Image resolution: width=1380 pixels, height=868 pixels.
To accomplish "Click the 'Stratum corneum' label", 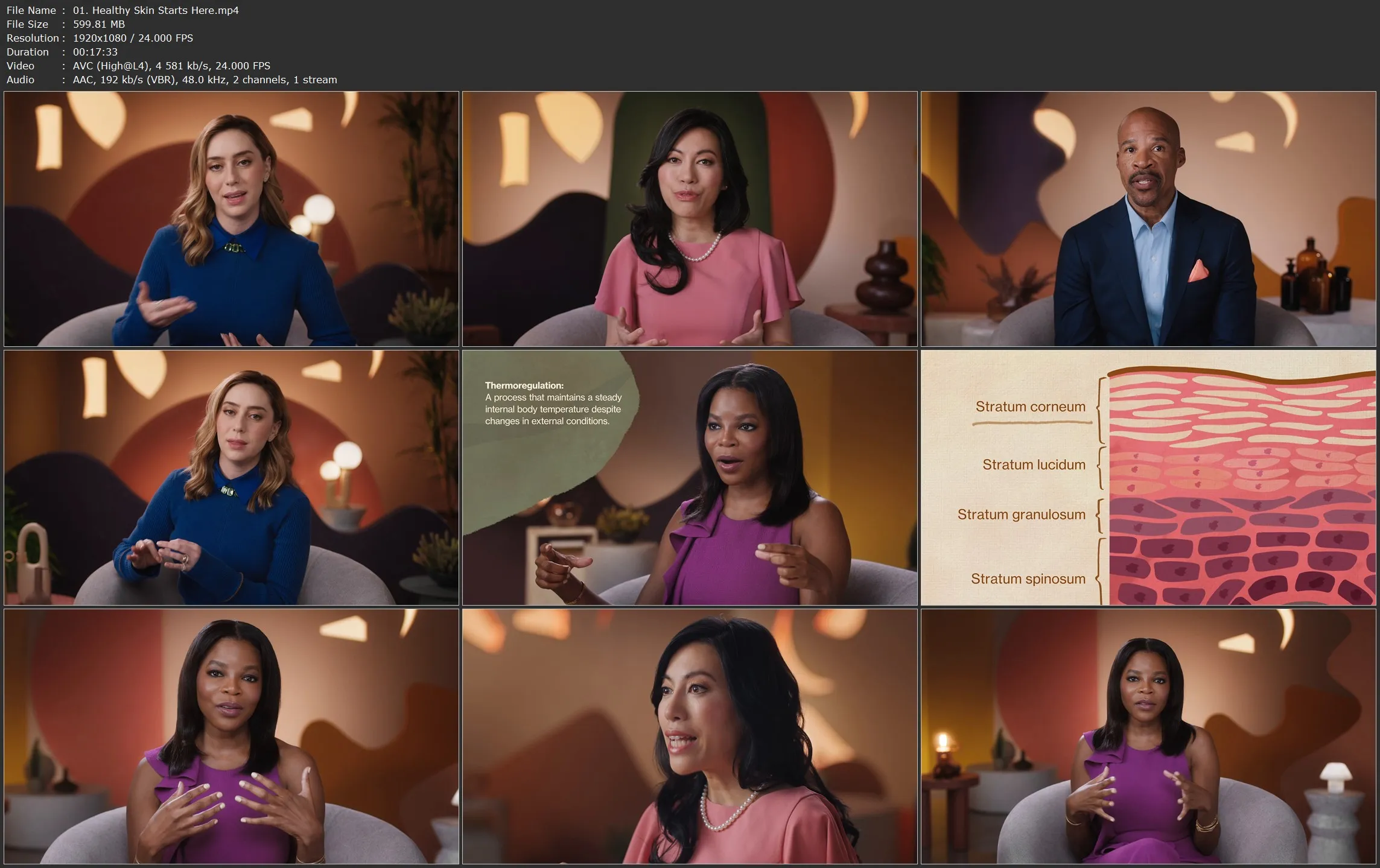I will click(x=1031, y=407).
